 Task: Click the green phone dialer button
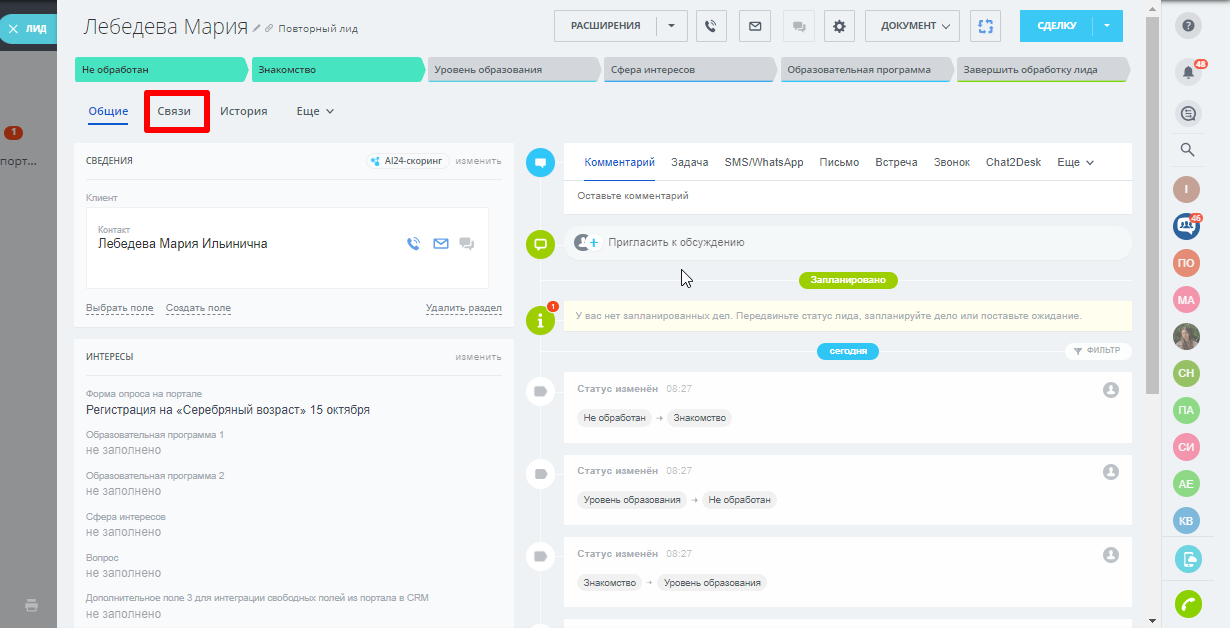click(1188, 604)
